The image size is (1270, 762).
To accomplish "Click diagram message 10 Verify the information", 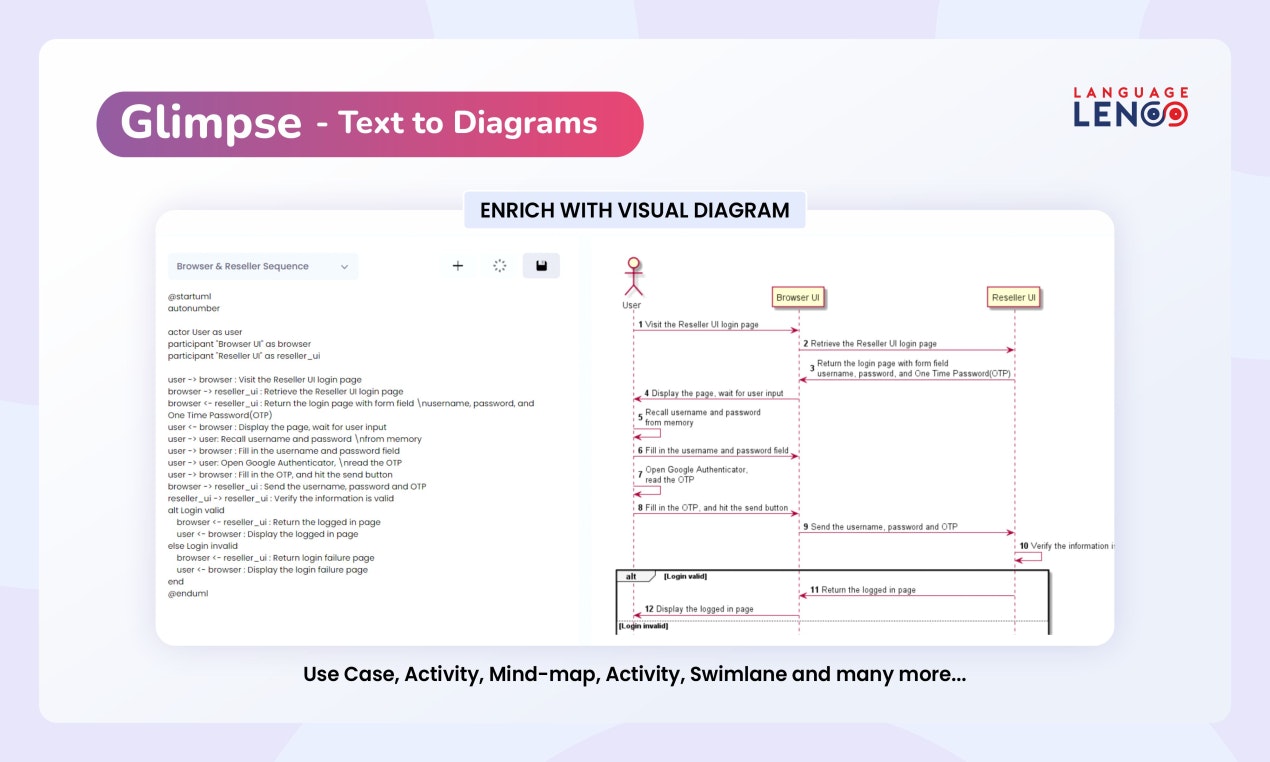I will 1066,546.
